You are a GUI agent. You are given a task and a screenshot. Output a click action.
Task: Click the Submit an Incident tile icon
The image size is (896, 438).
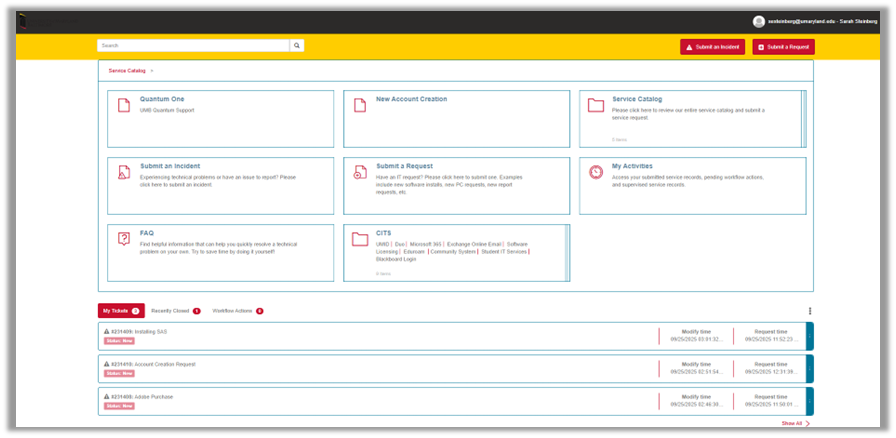coord(124,172)
